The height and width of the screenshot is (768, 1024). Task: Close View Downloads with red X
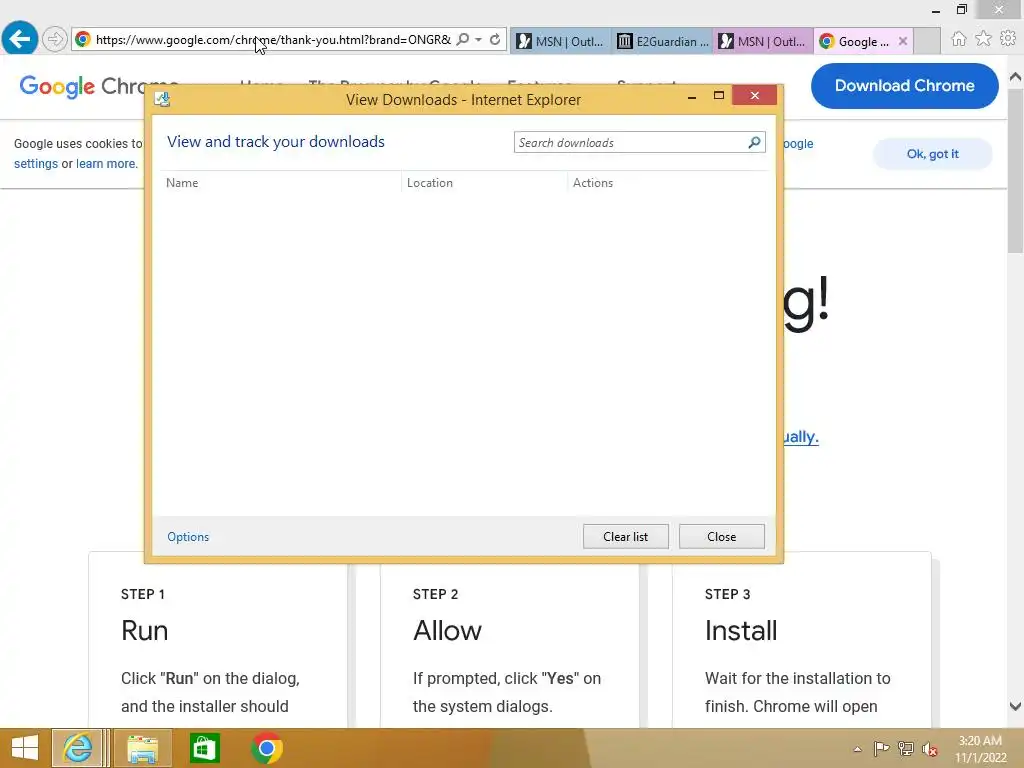[x=754, y=96]
